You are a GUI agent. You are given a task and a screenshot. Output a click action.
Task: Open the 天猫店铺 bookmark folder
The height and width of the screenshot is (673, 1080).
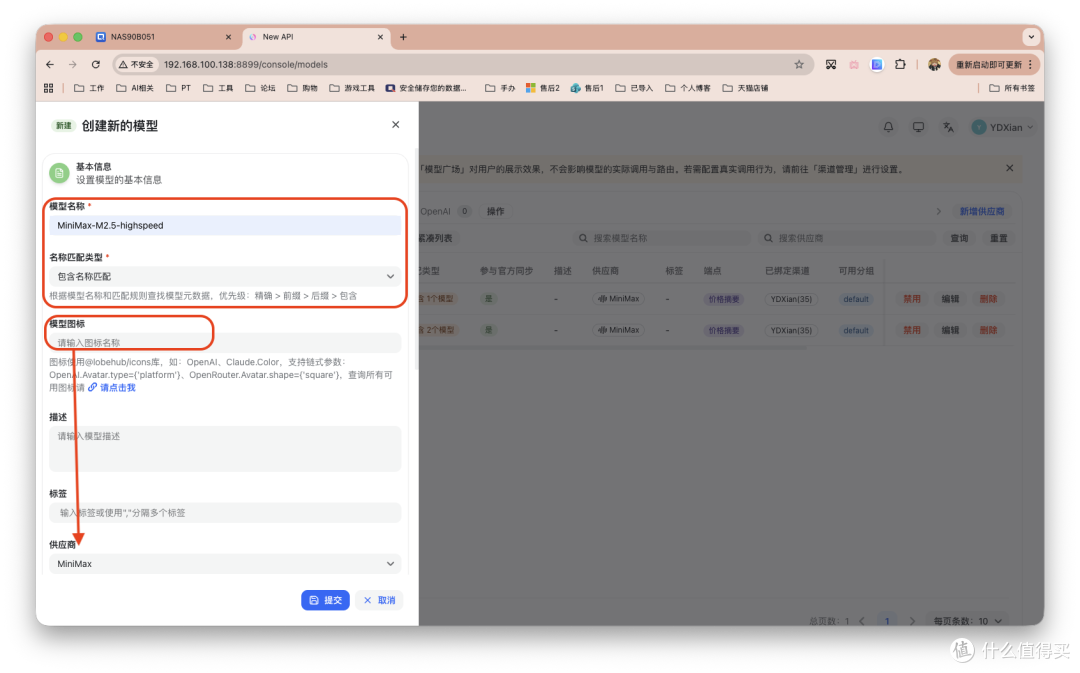tap(745, 88)
